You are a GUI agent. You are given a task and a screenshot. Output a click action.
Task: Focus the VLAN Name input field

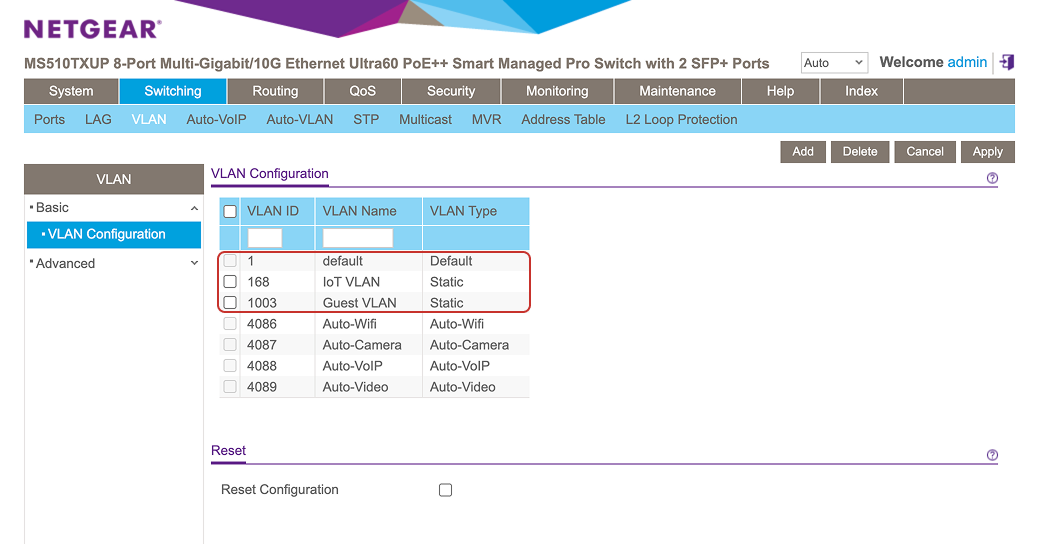(358, 238)
